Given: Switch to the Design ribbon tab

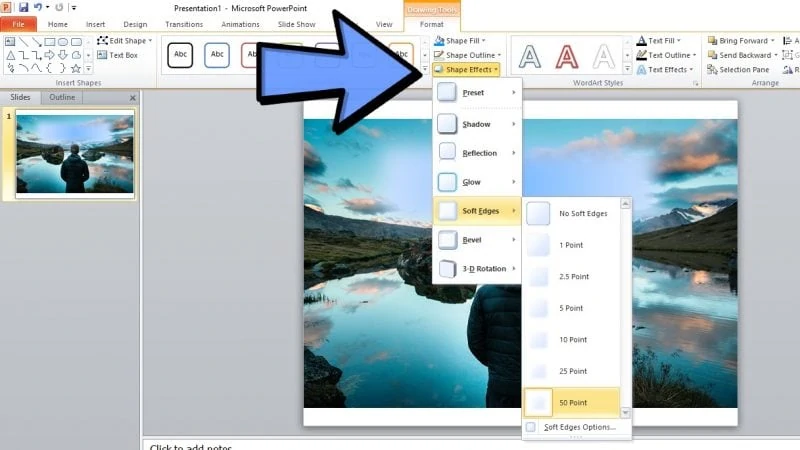Looking at the screenshot, I should (135, 24).
